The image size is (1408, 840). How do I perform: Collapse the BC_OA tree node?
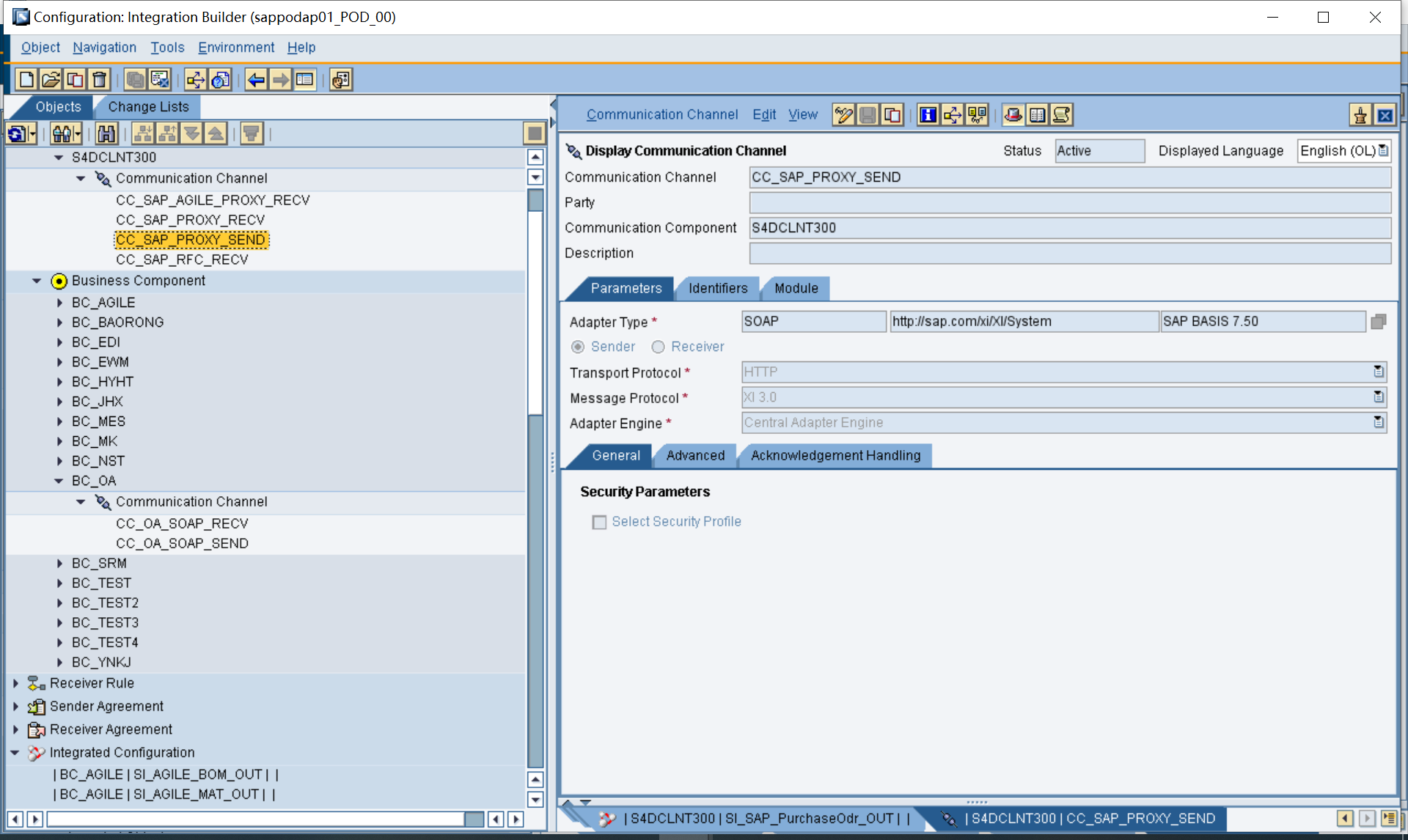pyautogui.click(x=59, y=481)
